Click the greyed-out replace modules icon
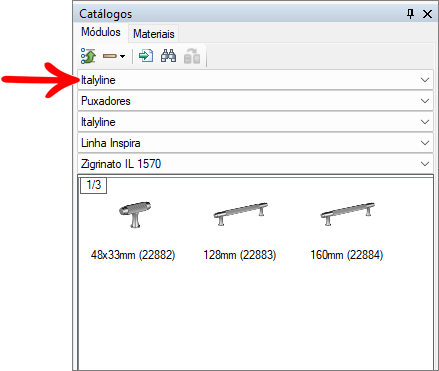This screenshot has height=371, width=439. [192, 56]
